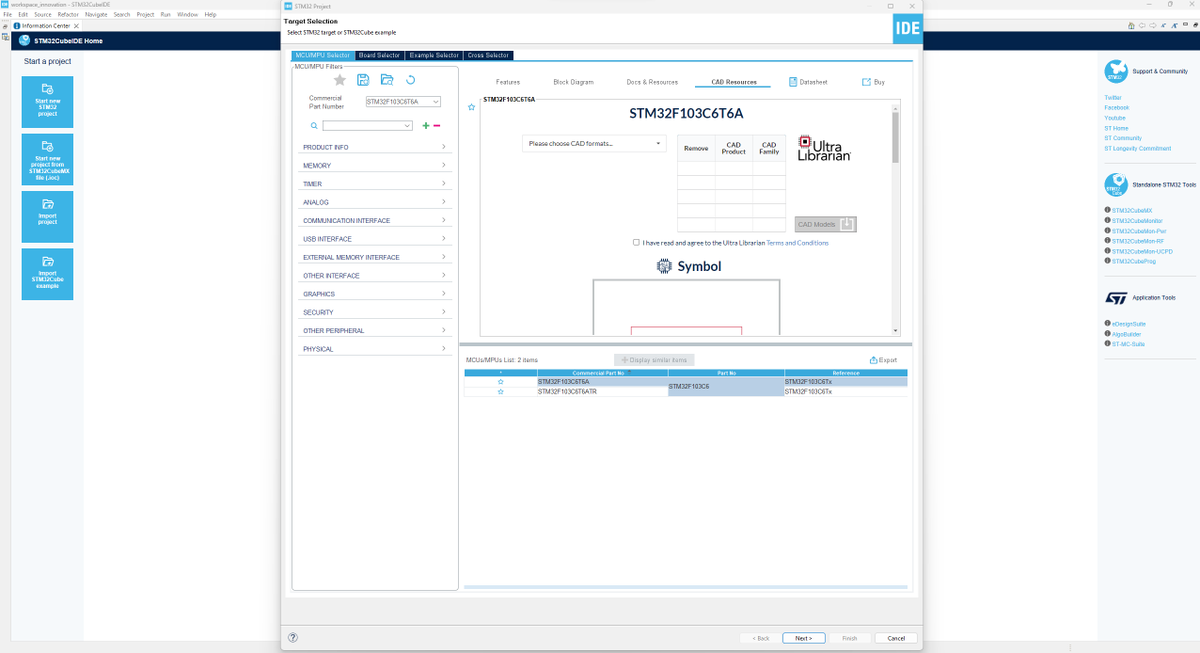Click the reset filters circular arrow icon
Viewport: 1200px width, 653px height.
click(x=410, y=80)
